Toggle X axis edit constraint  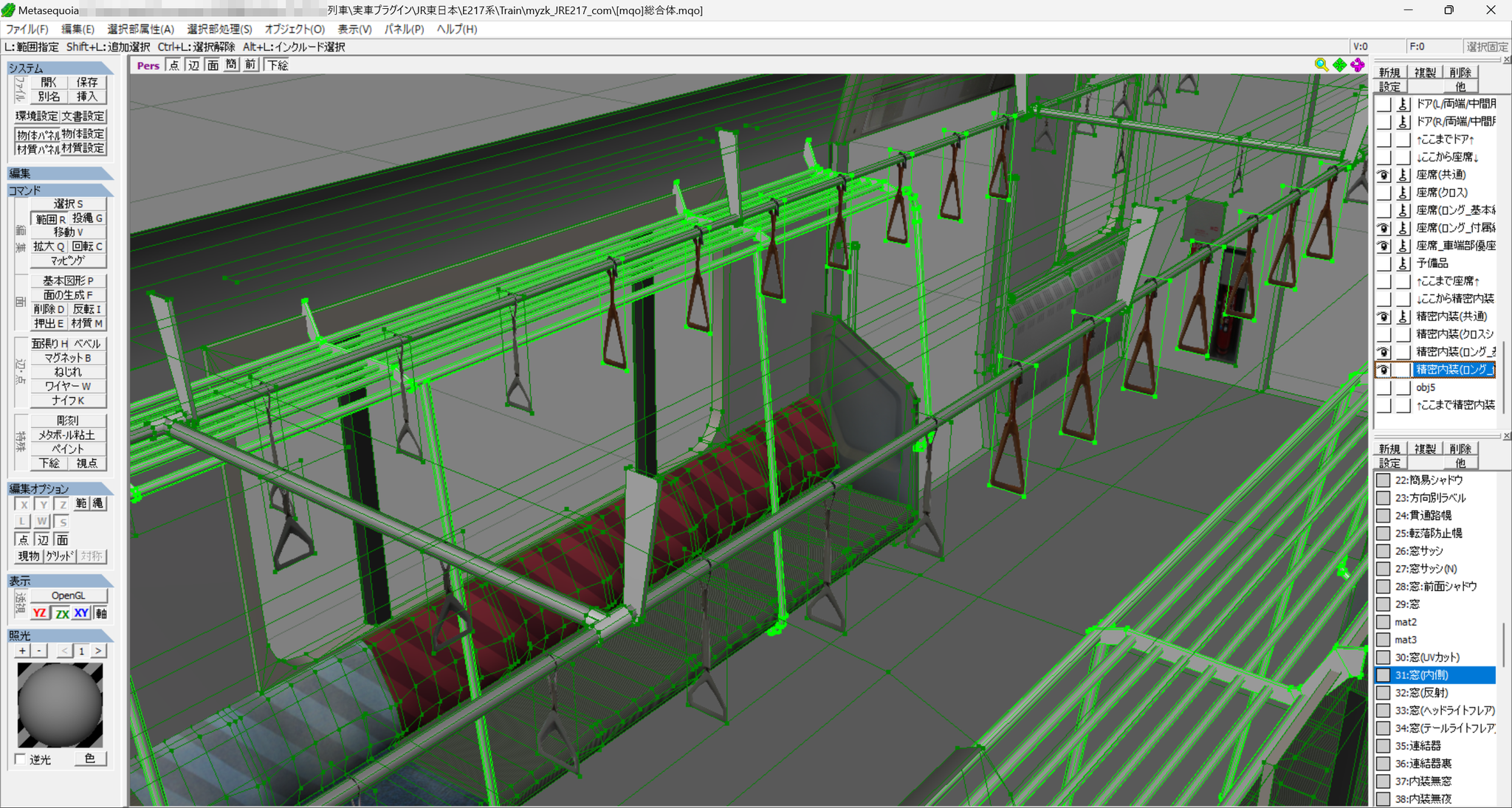click(x=24, y=504)
